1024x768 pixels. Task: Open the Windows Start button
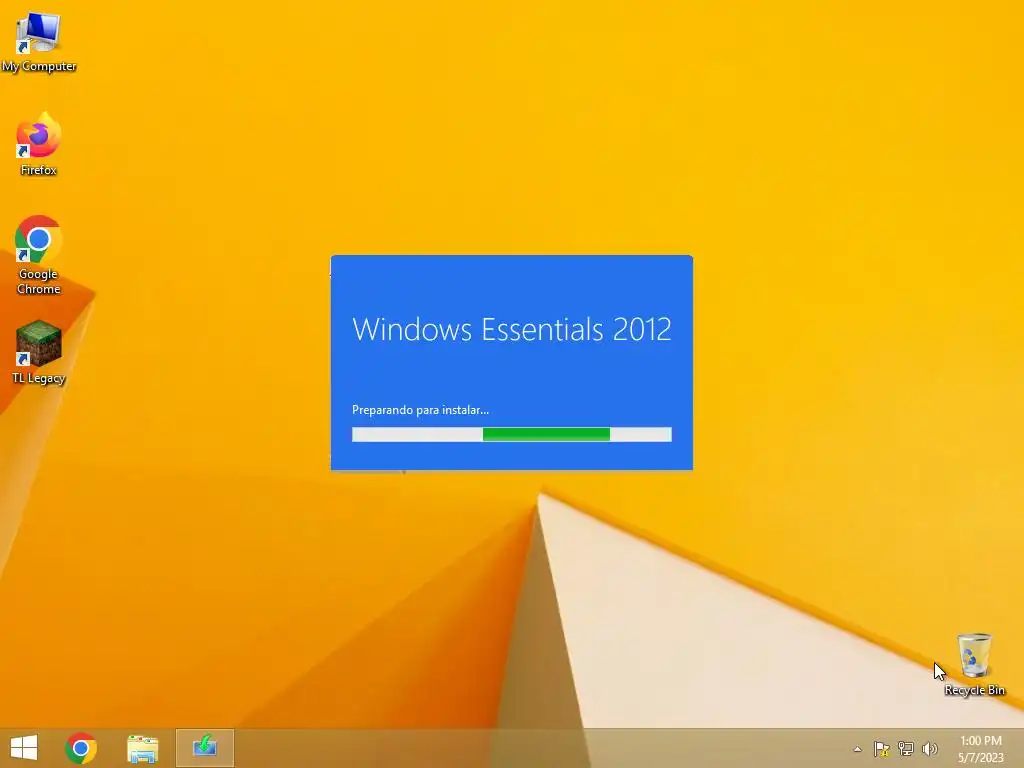click(x=24, y=748)
